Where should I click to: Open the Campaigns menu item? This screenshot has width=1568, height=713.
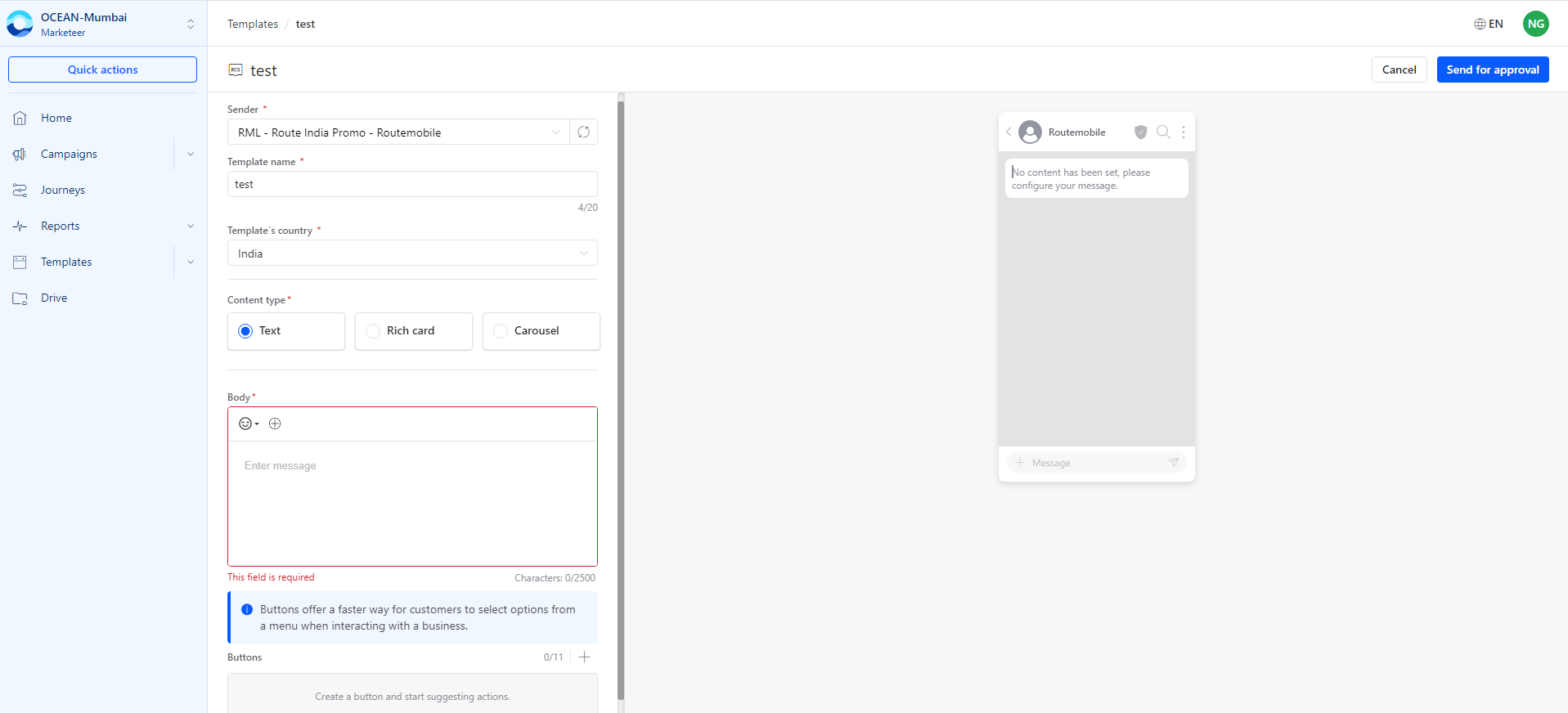click(69, 154)
